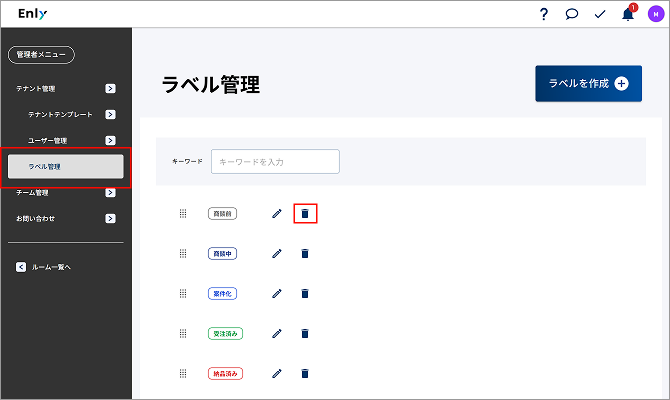The height and width of the screenshot is (400, 670).
Task: Click the ラベルを作成 button
Action: [x=588, y=83]
